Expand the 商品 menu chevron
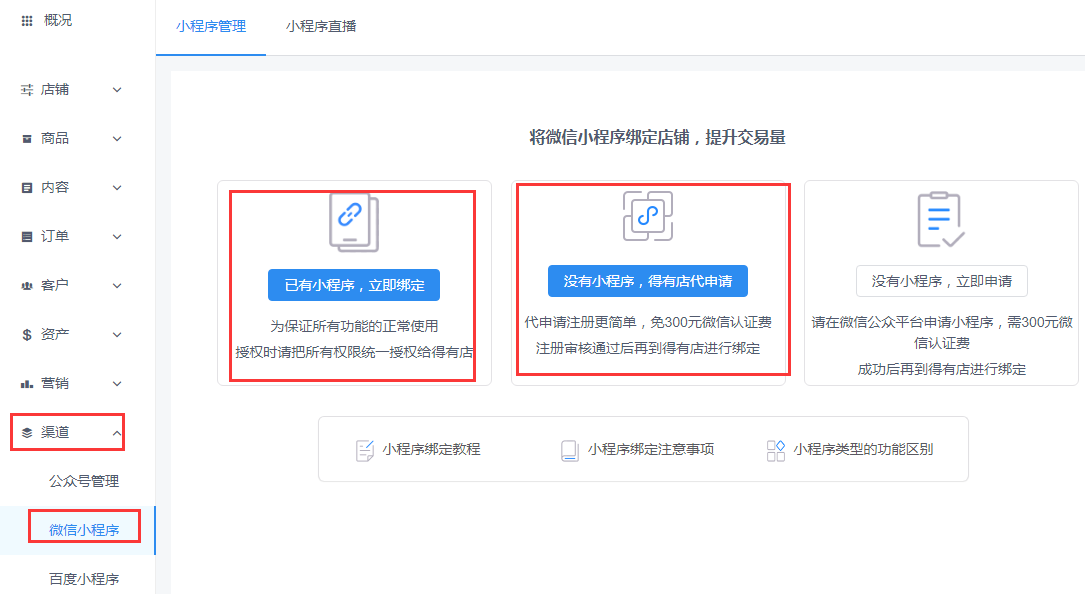Image resolution: width=1085 pixels, height=594 pixels. coord(117,138)
